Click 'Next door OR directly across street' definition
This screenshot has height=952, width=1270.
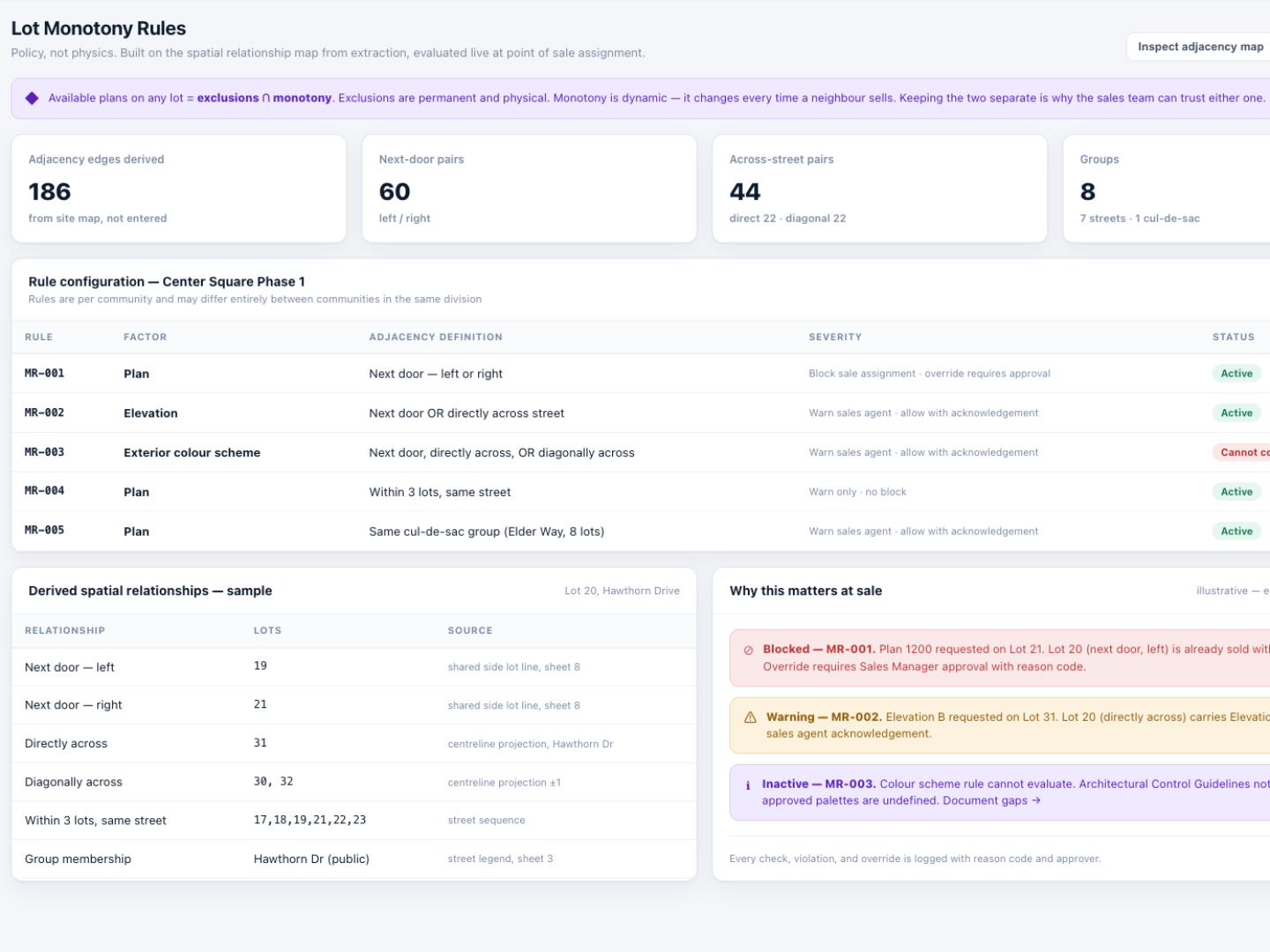pos(467,413)
